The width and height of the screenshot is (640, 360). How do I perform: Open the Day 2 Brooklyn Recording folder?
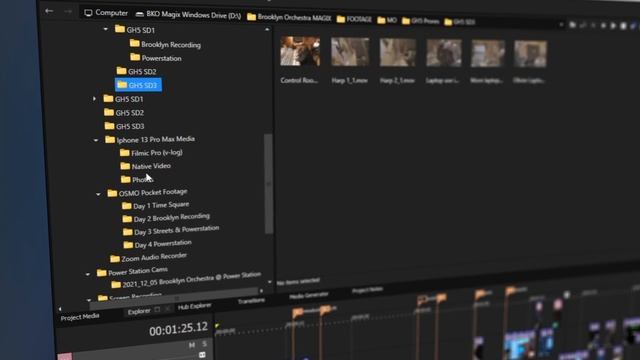pyautogui.click(x=166, y=218)
